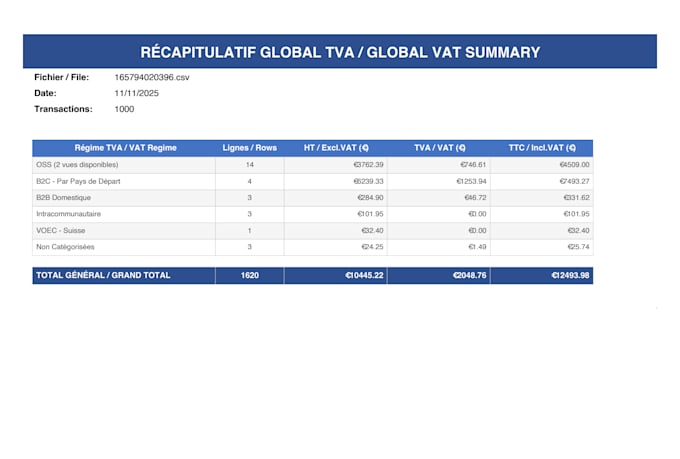This screenshot has width=680, height=459.
Task: Click the title 'RÉCAPITULATIF GLOBAL TVA / GLOBAL VAT SUMMARY'
Action: tap(340, 52)
